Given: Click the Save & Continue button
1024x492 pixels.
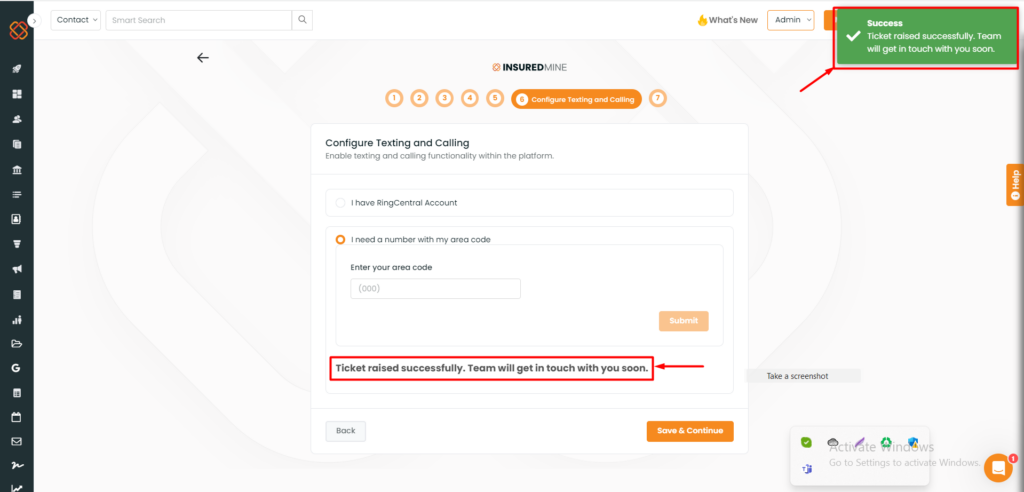Looking at the screenshot, I should [x=690, y=431].
